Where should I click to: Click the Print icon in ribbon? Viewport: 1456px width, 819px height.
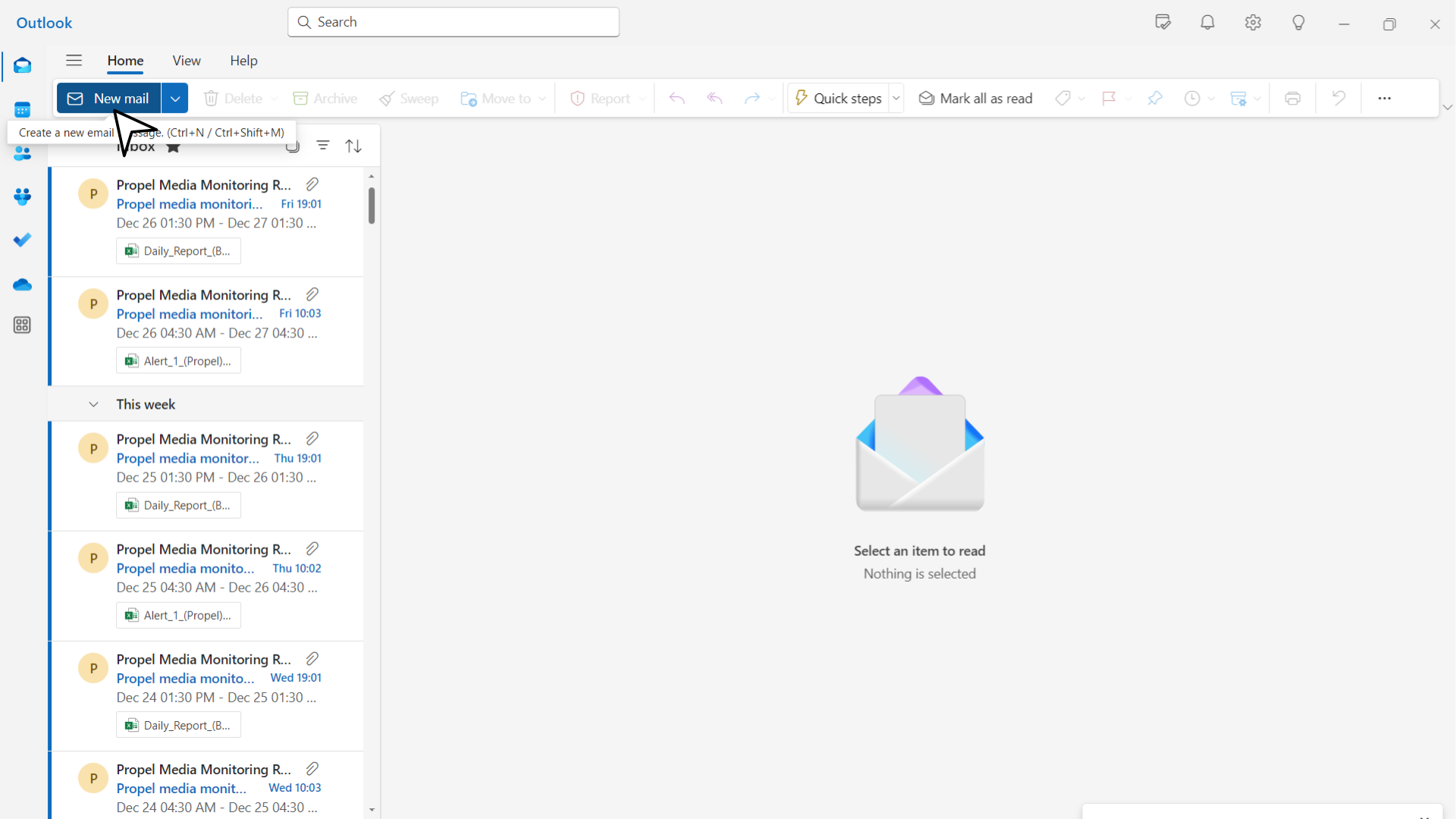tap(1293, 99)
